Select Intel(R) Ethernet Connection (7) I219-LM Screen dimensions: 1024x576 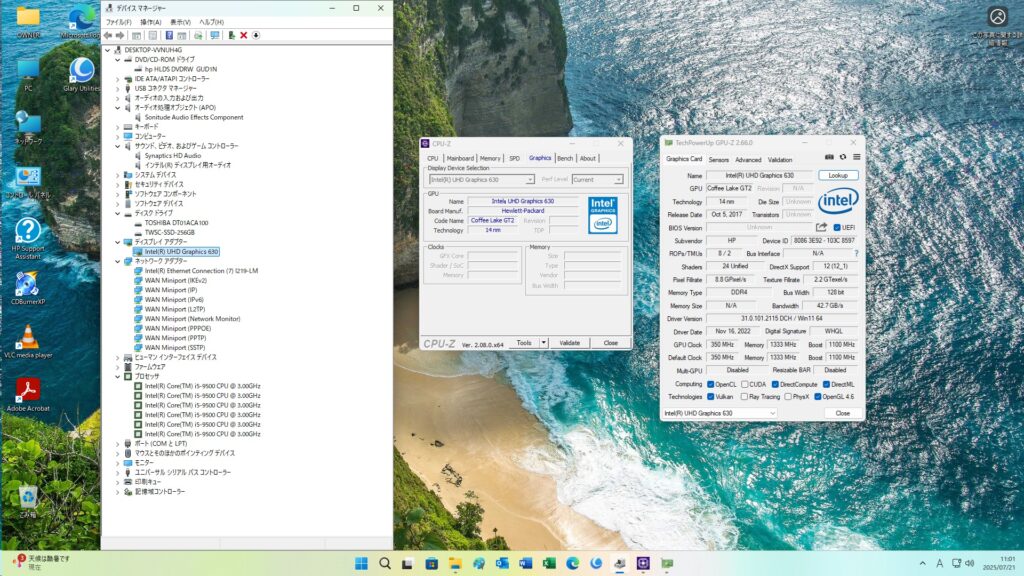click(201, 271)
